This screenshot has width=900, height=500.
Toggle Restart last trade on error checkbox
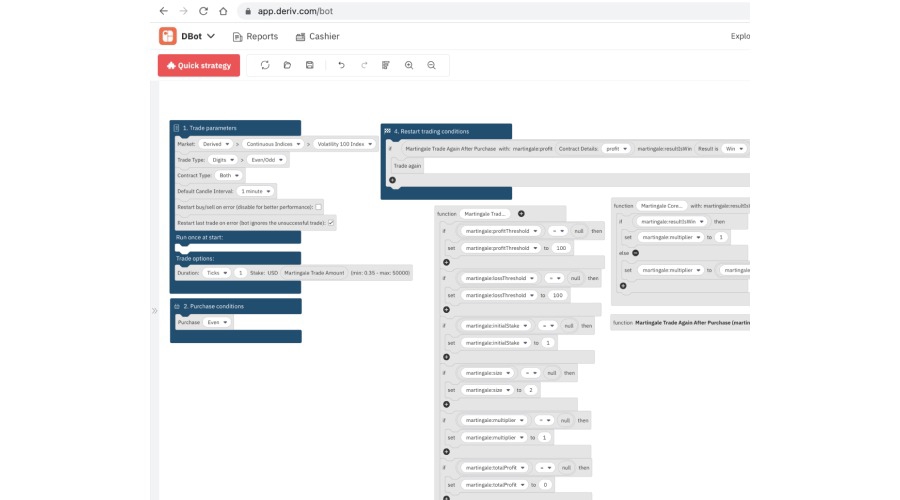[x=331, y=223]
